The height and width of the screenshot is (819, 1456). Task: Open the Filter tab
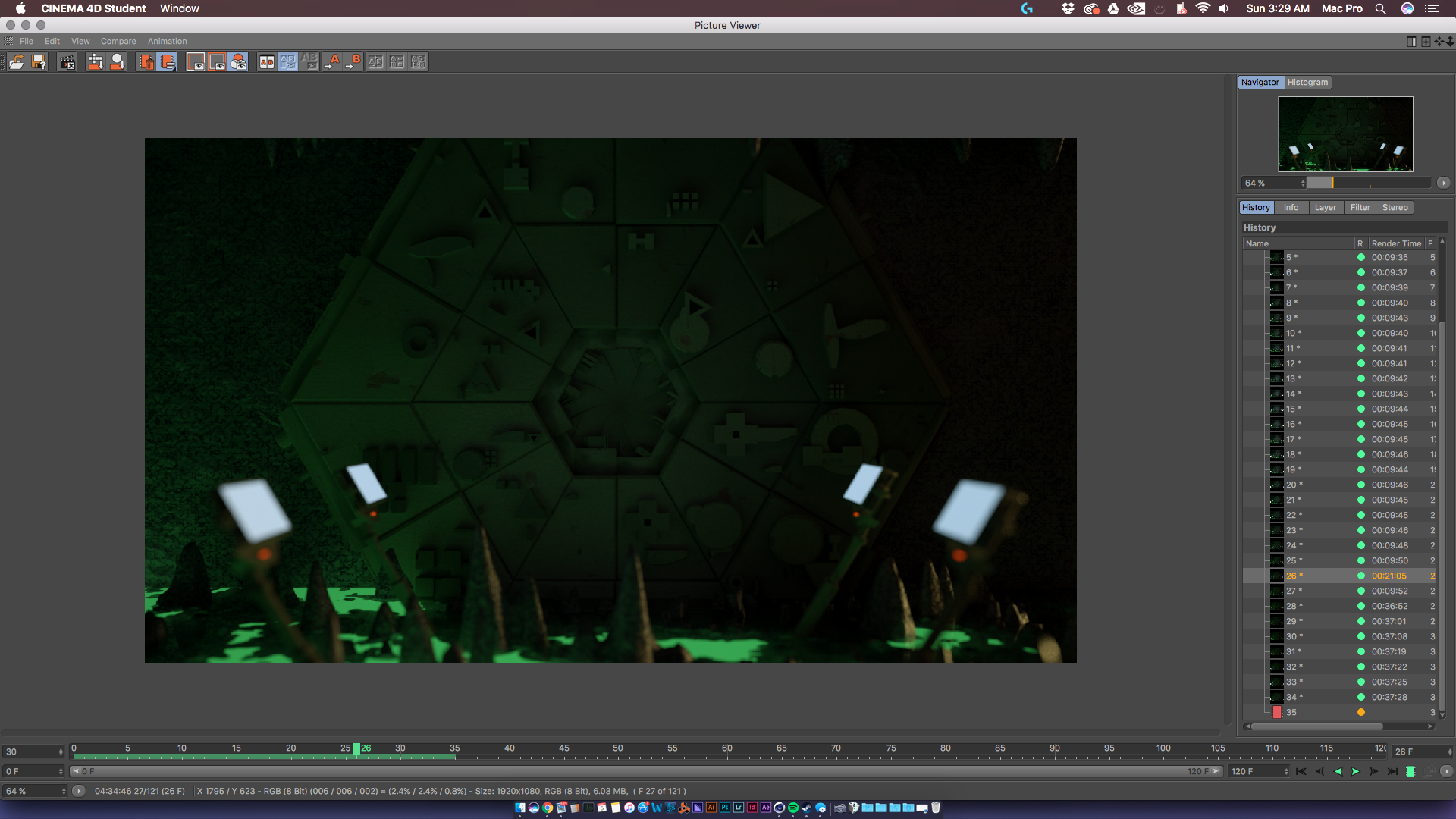click(x=1360, y=207)
